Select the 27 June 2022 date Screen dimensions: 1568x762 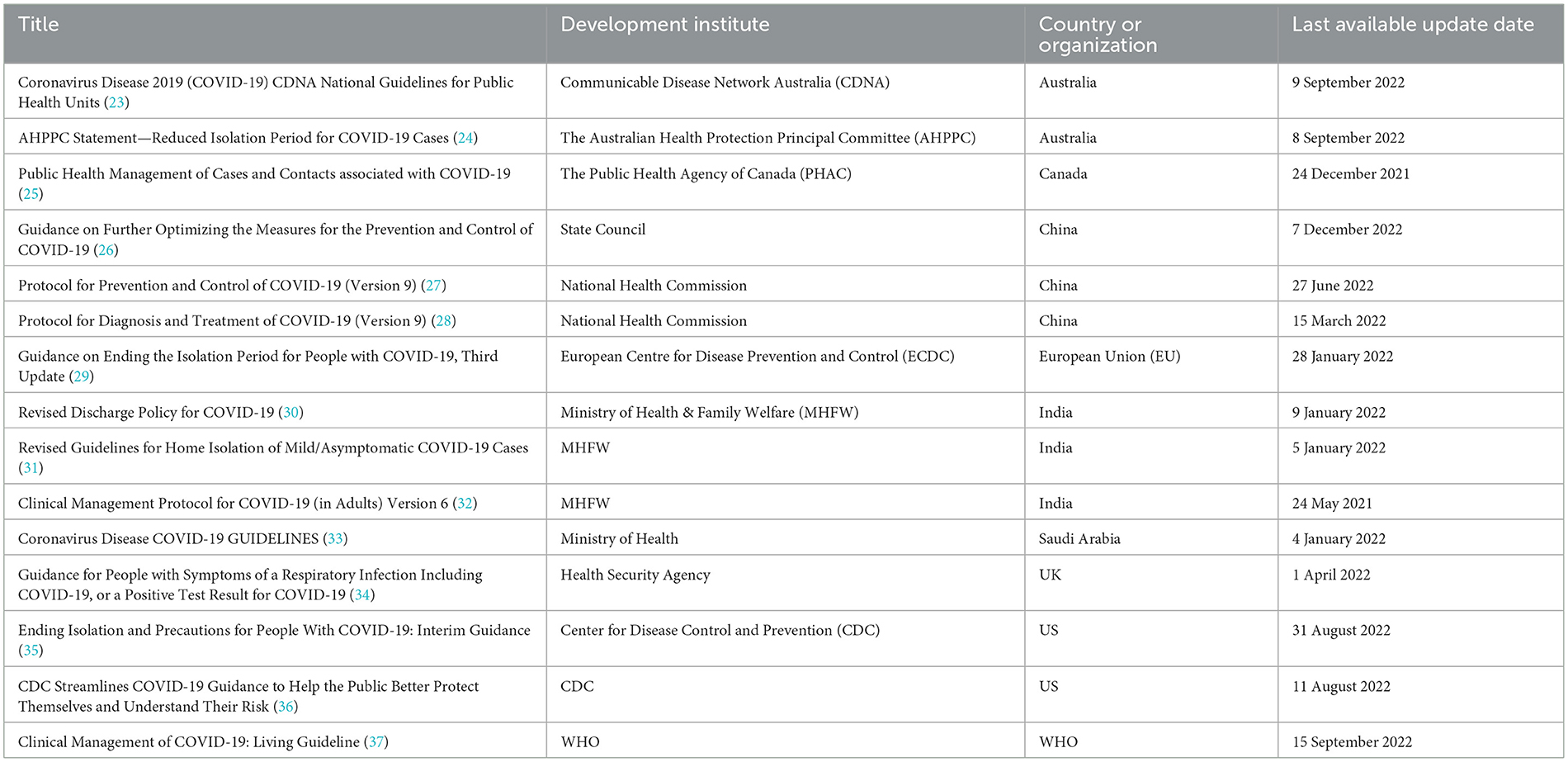pyautogui.click(x=1333, y=286)
